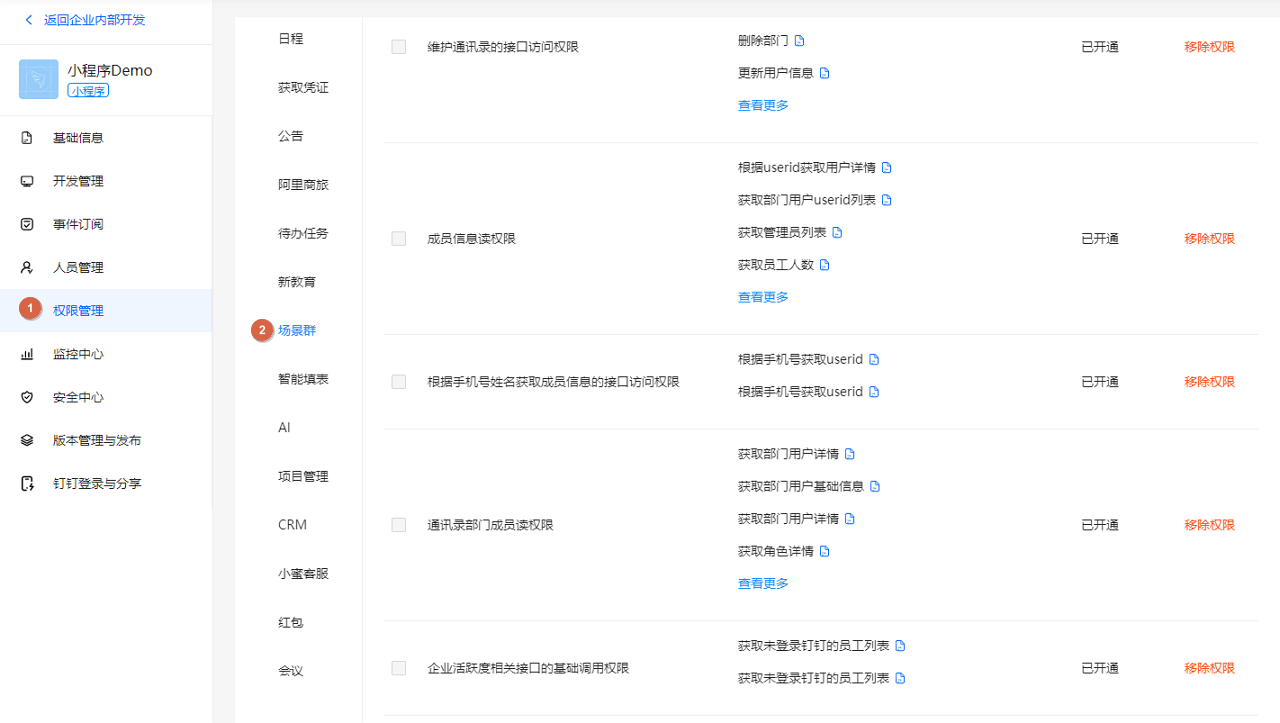Open doc icon beside 获取员工人数
Image resolution: width=1280 pixels, height=723 pixels.
click(x=825, y=265)
